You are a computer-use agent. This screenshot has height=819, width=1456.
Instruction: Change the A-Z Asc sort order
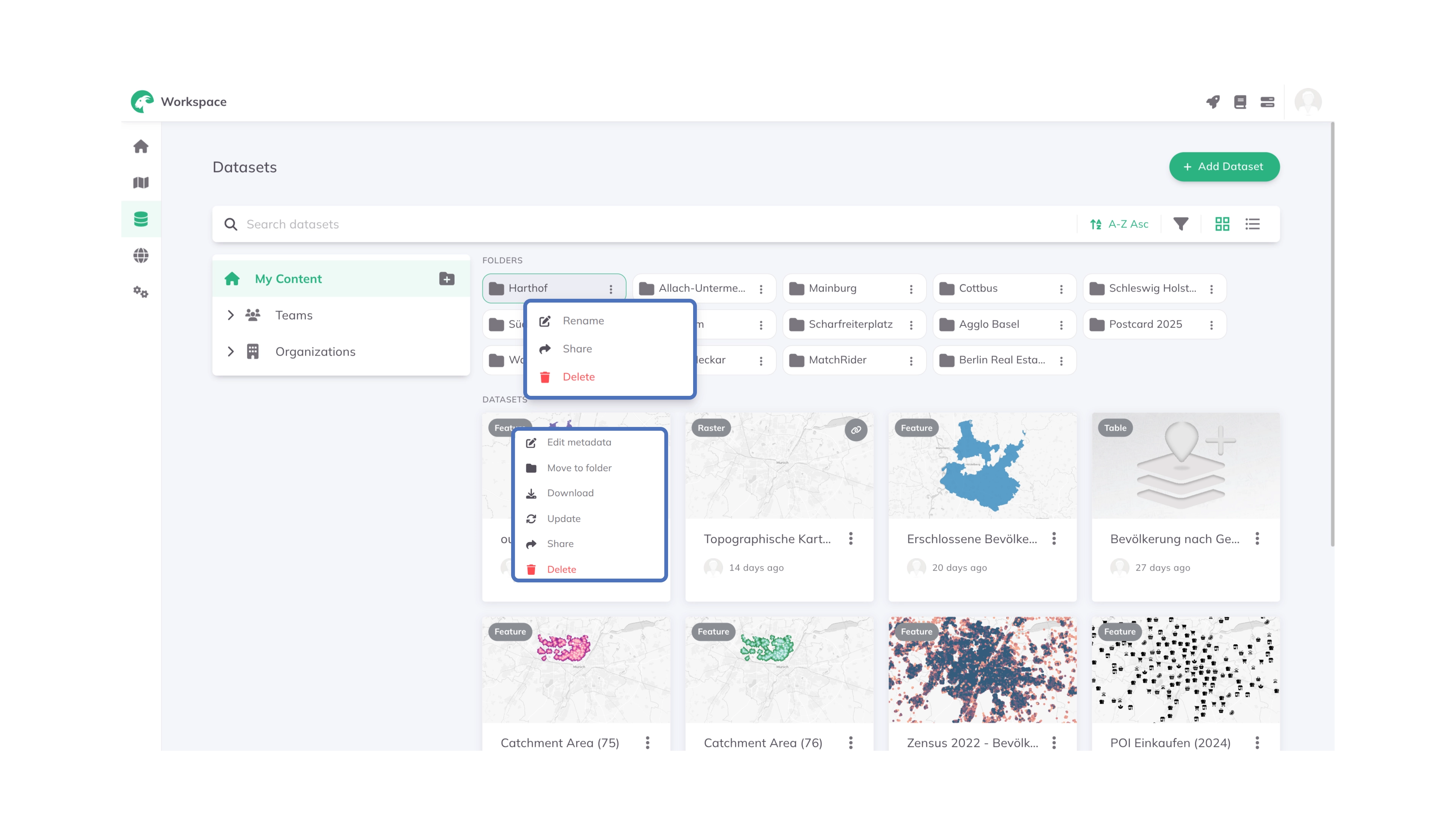point(1119,224)
